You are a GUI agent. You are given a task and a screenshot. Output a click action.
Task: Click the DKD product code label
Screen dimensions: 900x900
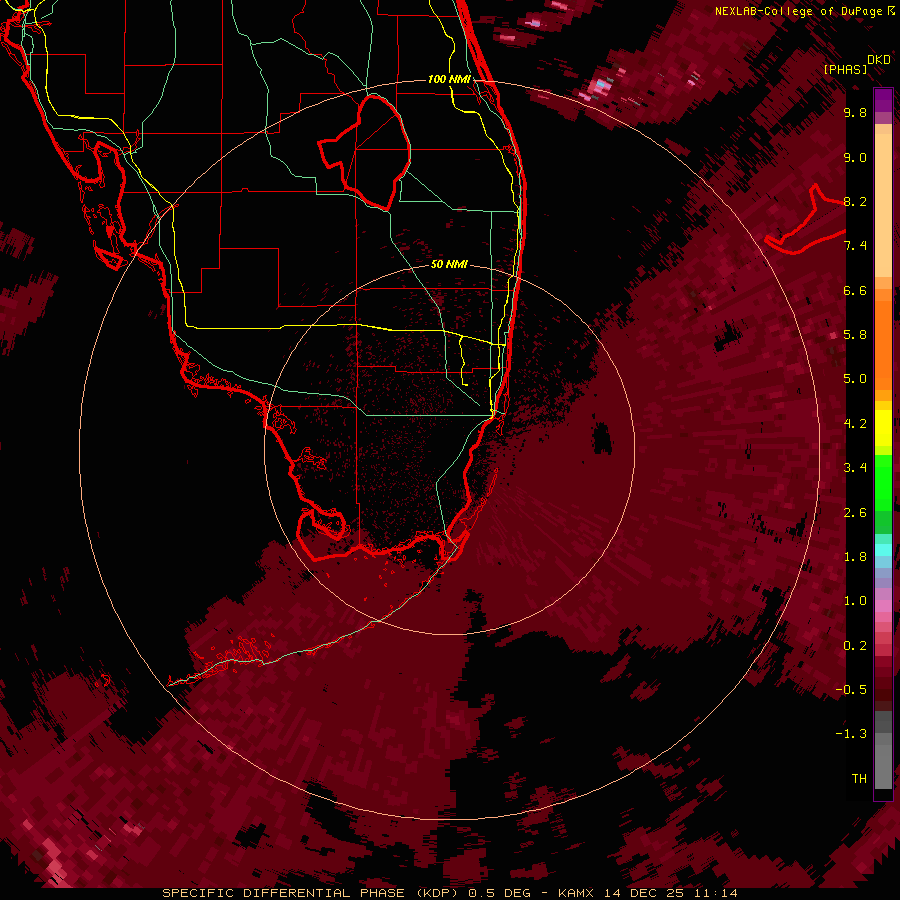[879, 60]
